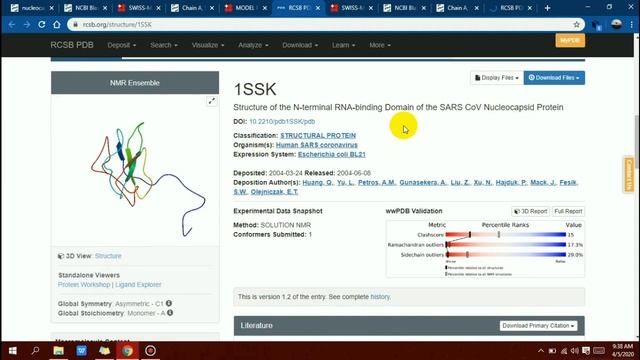Reload the page with the refresh icon

pyautogui.click(x=42, y=24)
